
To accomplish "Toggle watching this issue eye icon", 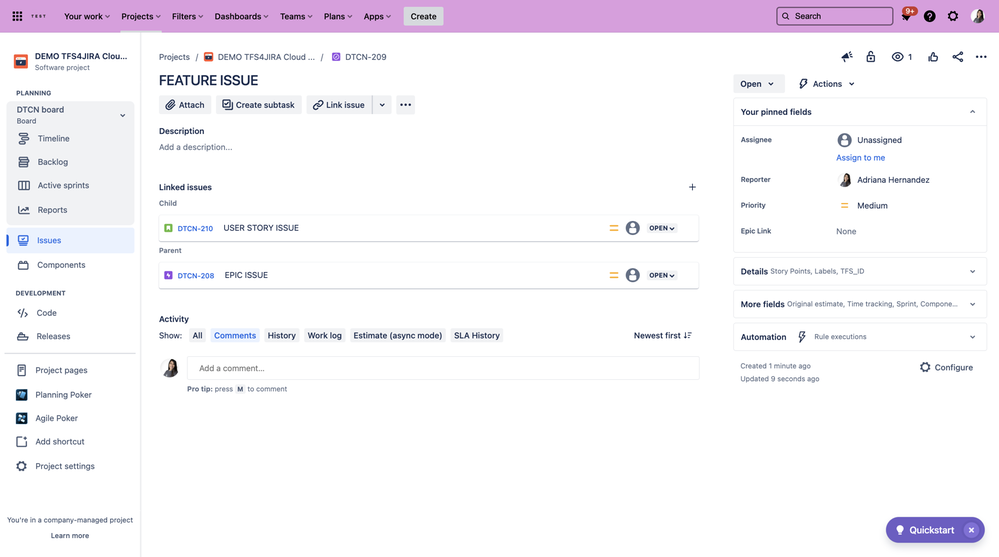I will point(902,57).
